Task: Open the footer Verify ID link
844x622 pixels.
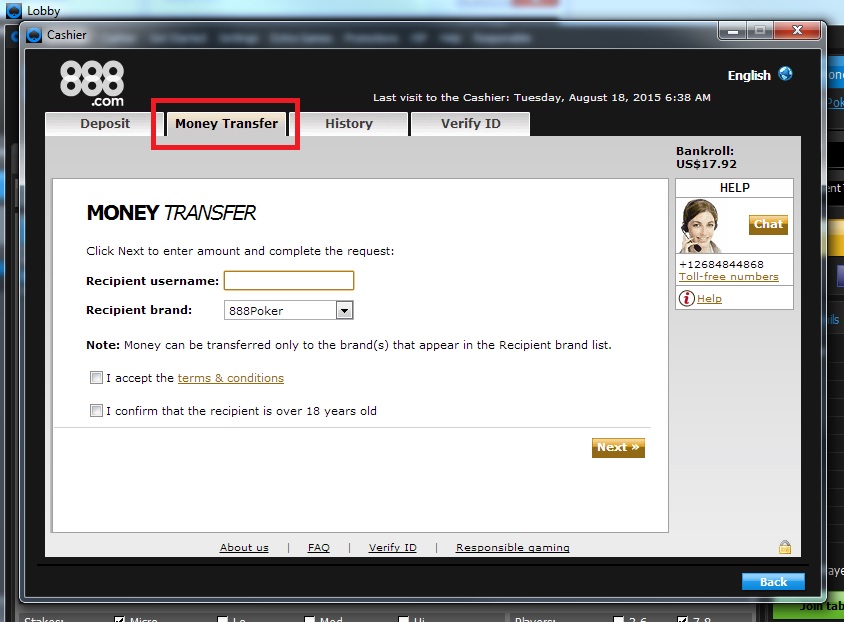Action: tap(392, 547)
